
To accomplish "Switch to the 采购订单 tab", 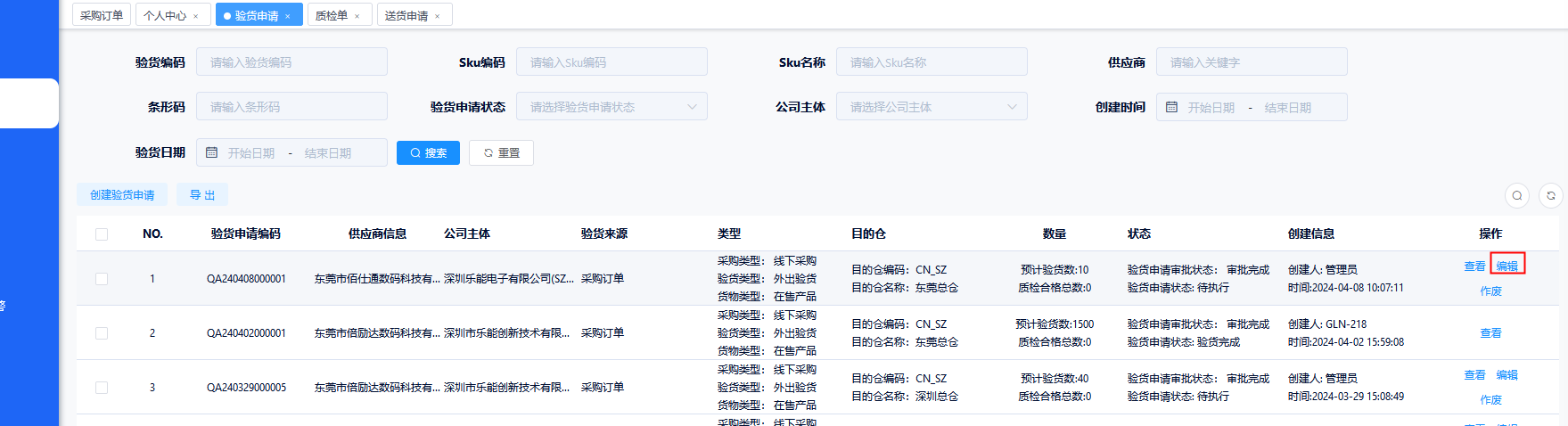I will pos(102,15).
